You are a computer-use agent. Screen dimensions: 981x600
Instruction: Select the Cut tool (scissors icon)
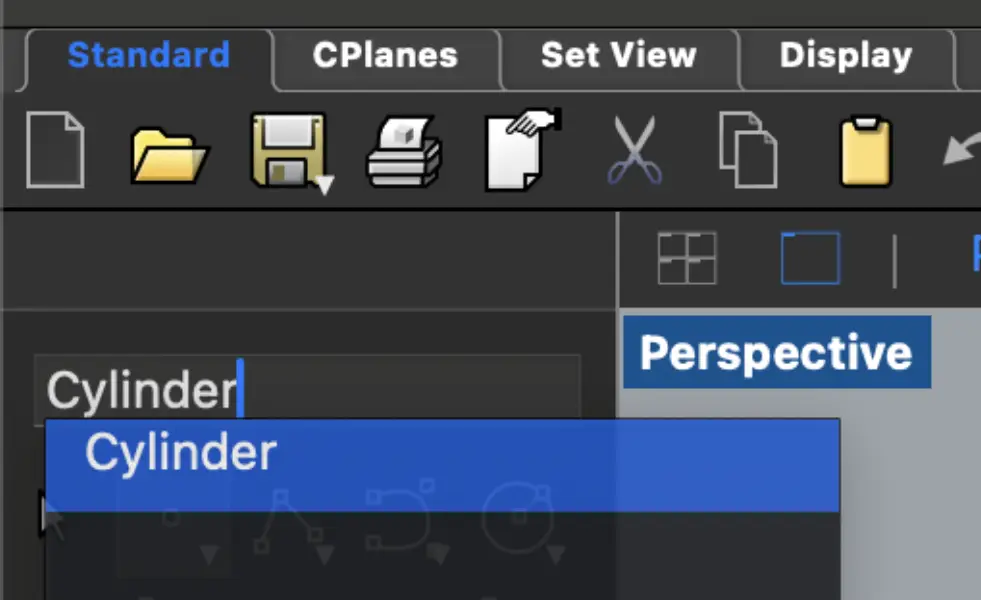[636, 150]
